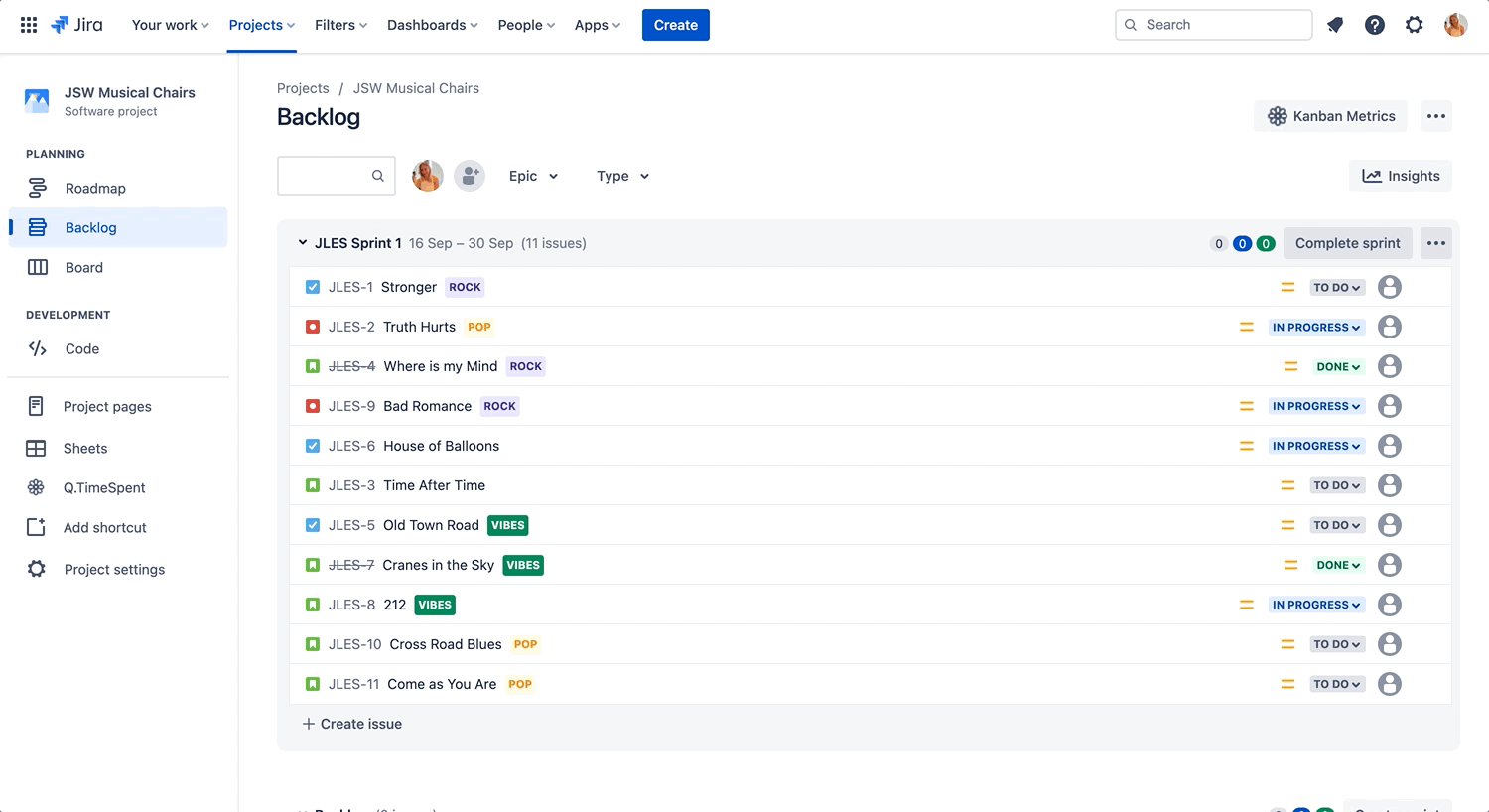
Task: Open the Projects menu
Action: 261,25
